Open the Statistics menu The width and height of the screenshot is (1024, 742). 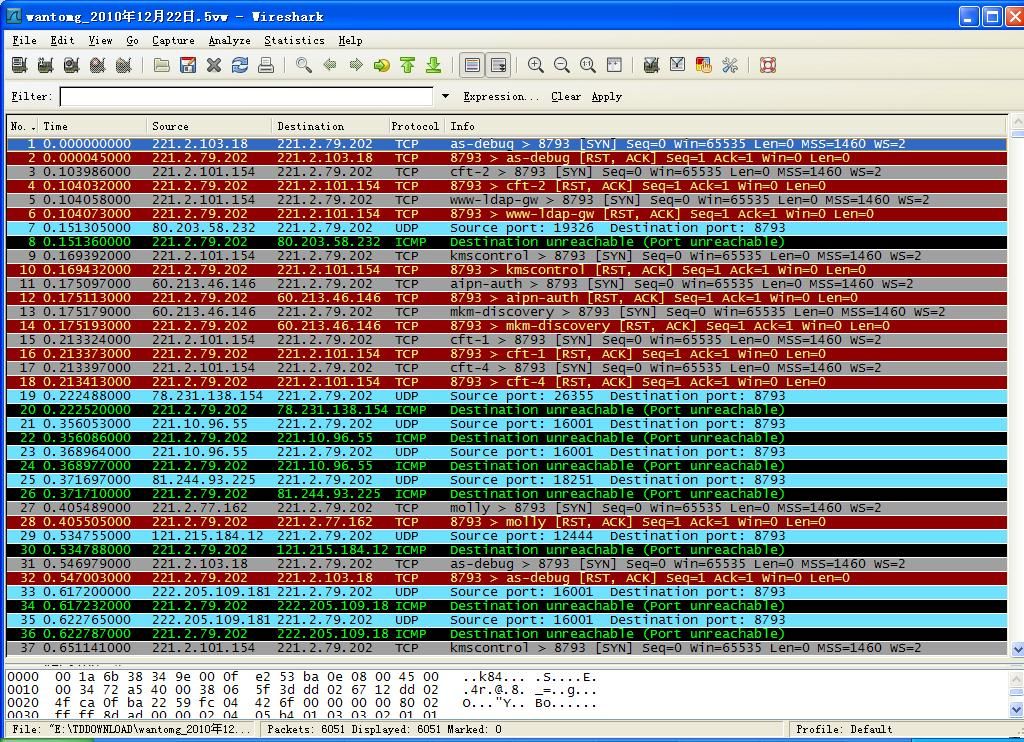(294, 40)
